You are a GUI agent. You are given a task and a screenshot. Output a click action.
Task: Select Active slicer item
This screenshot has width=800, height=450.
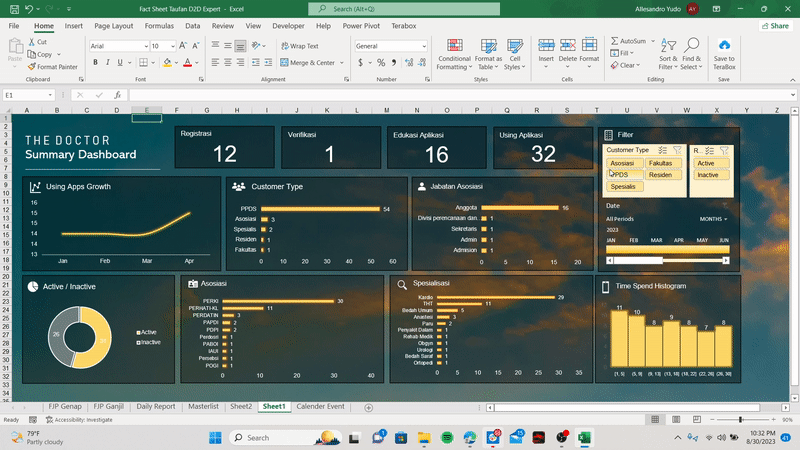[x=711, y=163]
